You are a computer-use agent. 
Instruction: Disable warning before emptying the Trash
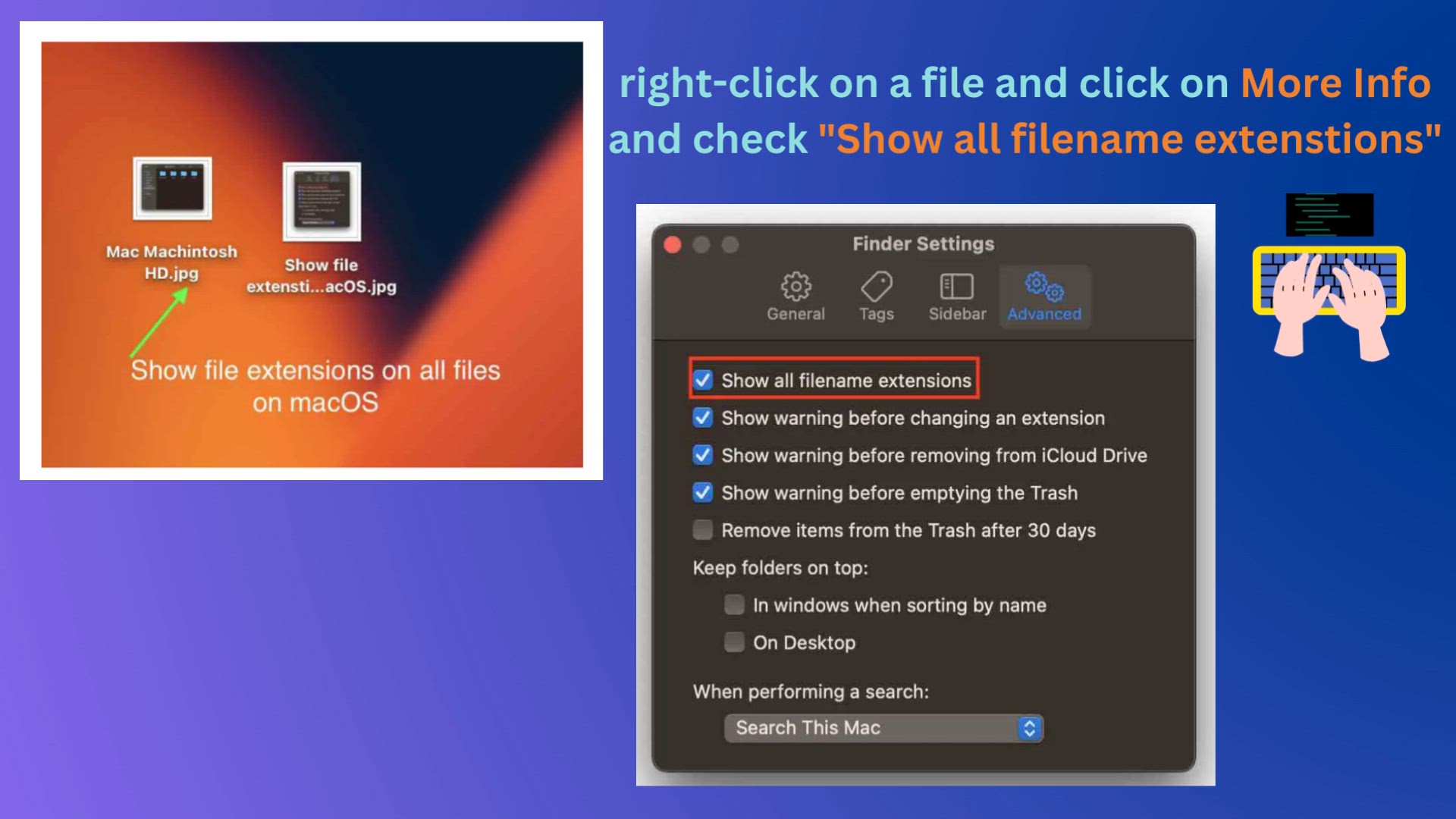[703, 493]
